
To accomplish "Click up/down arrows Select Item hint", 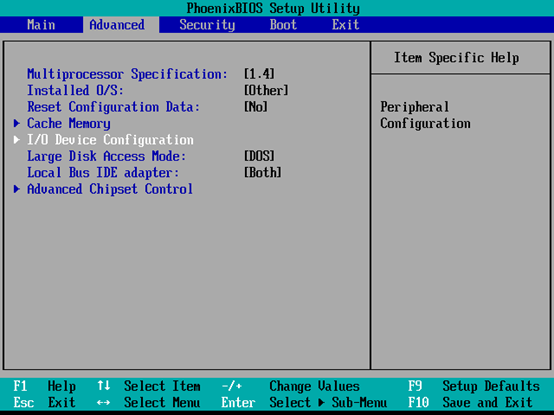I will [149, 386].
